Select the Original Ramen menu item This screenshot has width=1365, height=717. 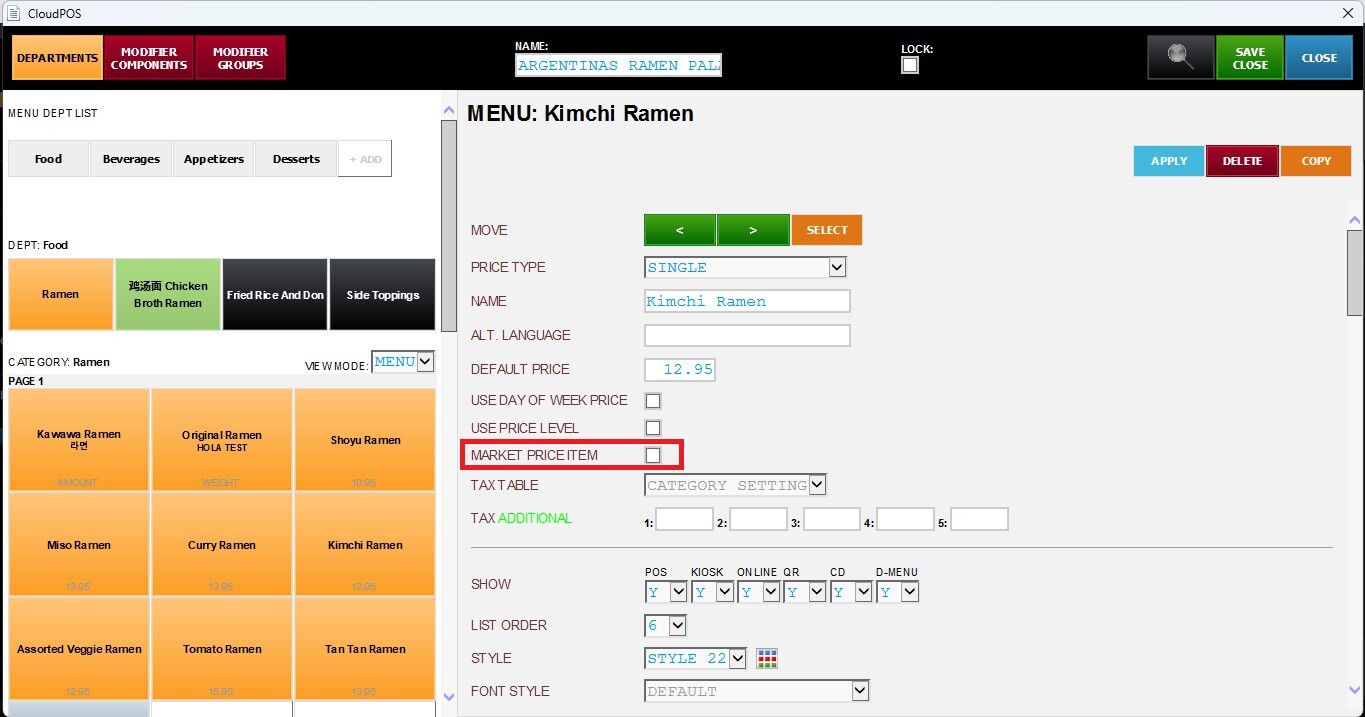click(222, 440)
